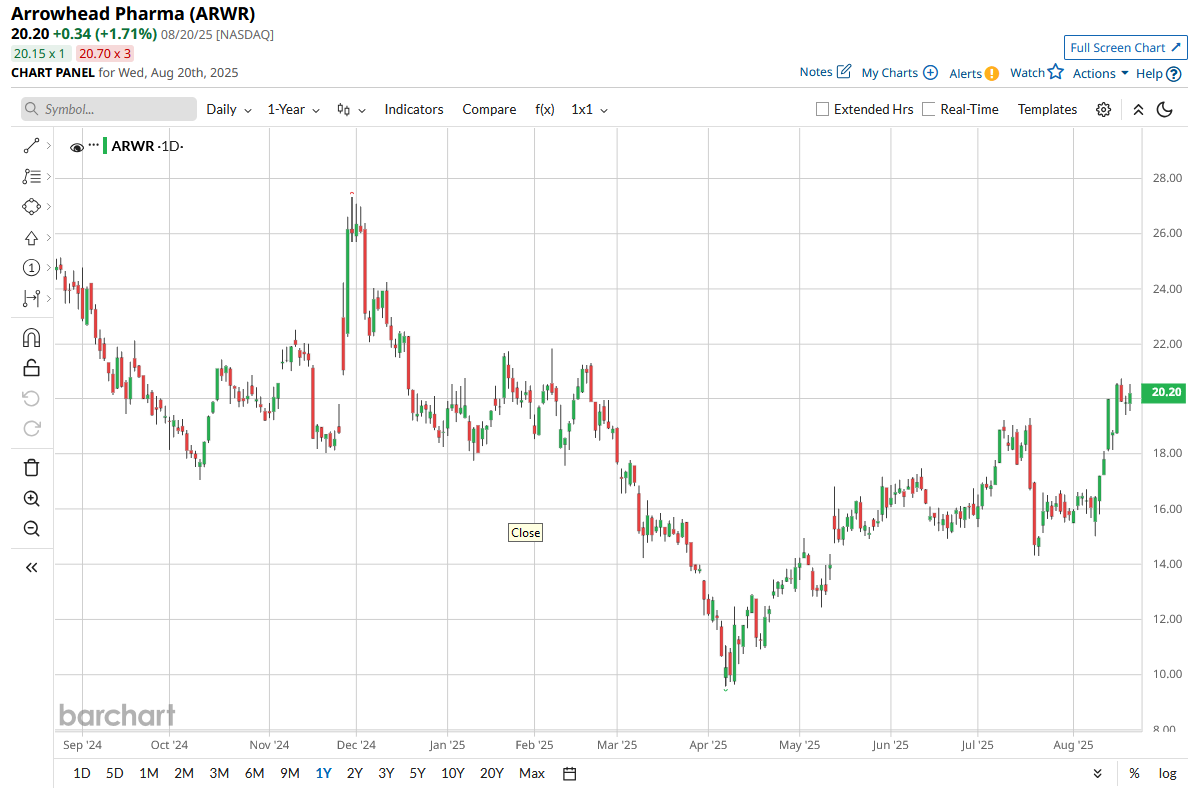Zoom in on the chart
This screenshot has width=1201, height=805.
click(x=31, y=499)
